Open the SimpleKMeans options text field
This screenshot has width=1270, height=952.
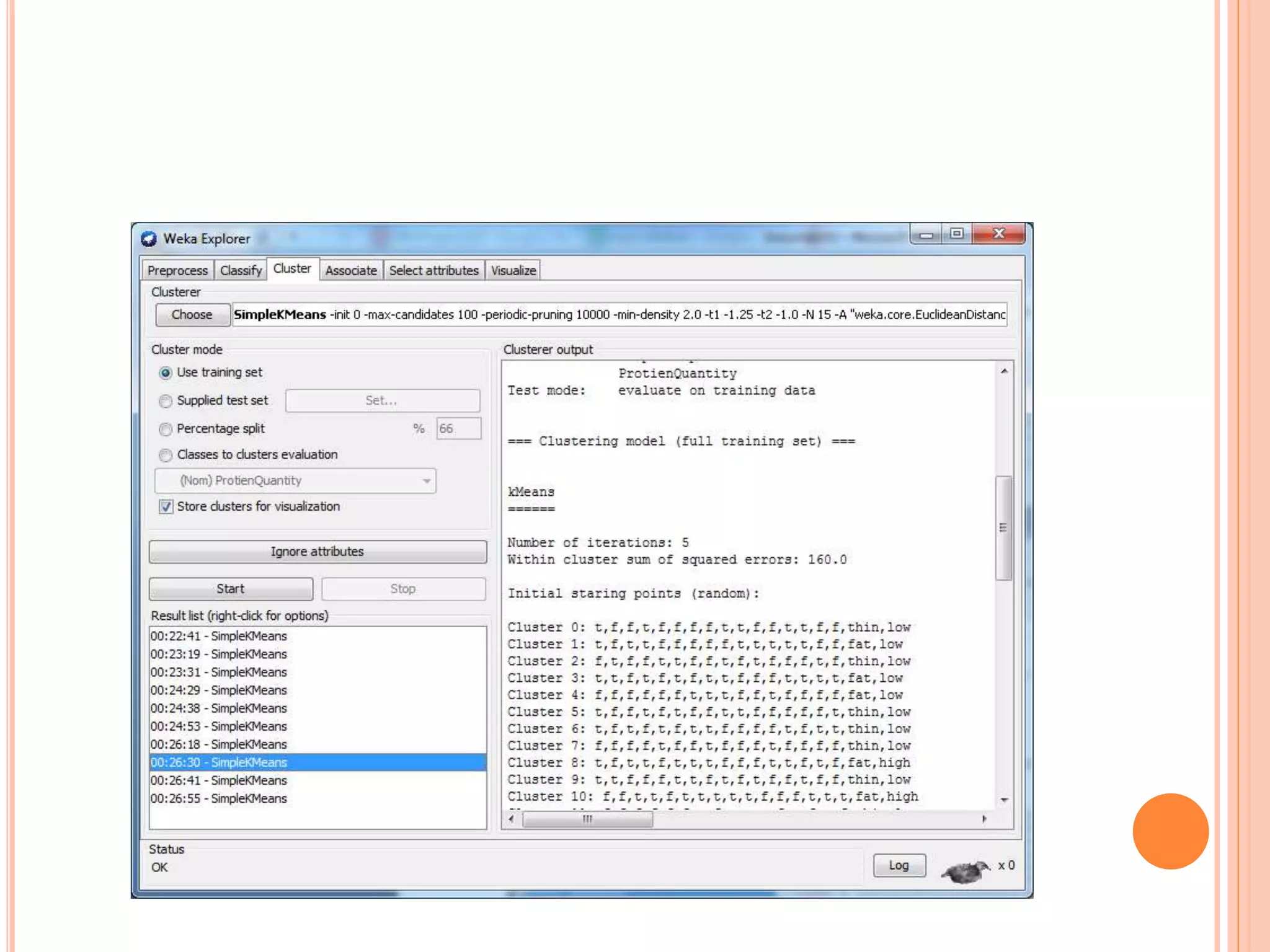pos(619,315)
